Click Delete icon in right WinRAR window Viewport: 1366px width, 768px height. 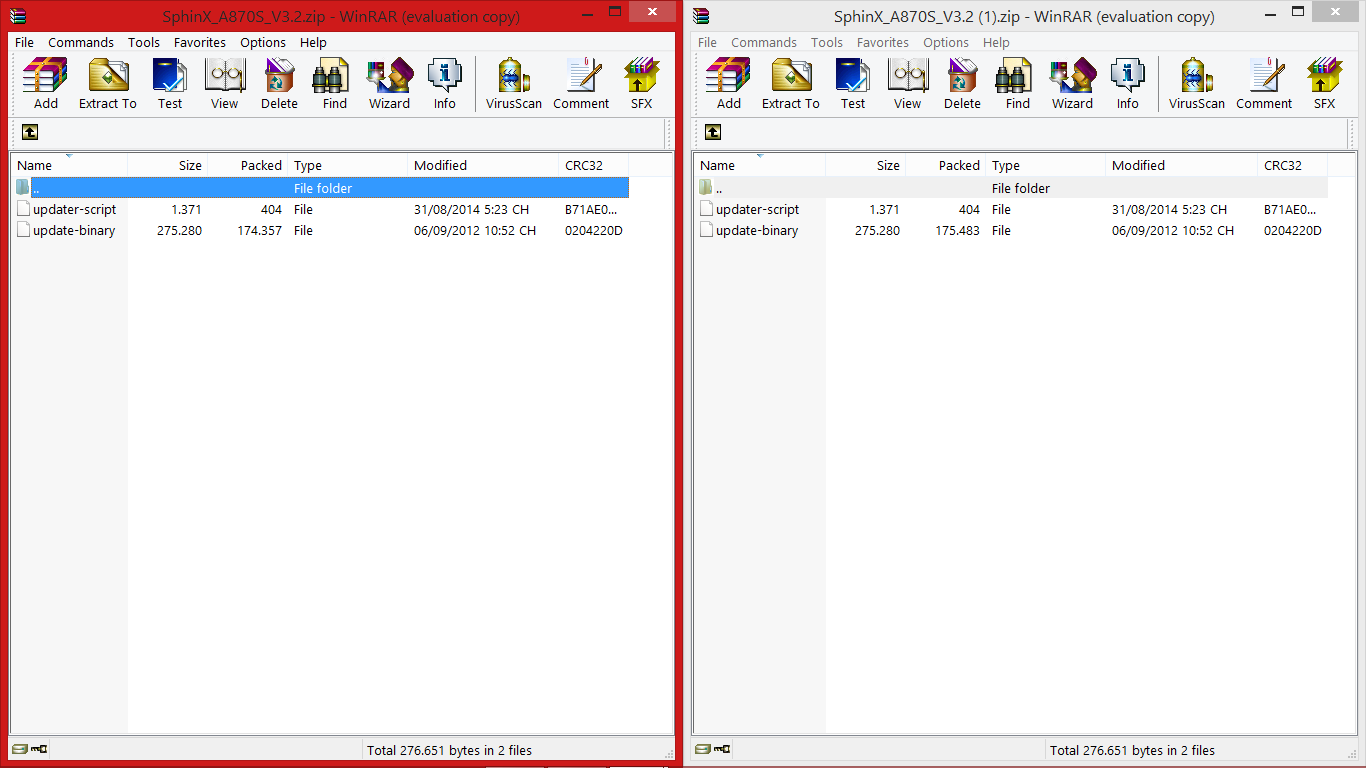[963, 84]
